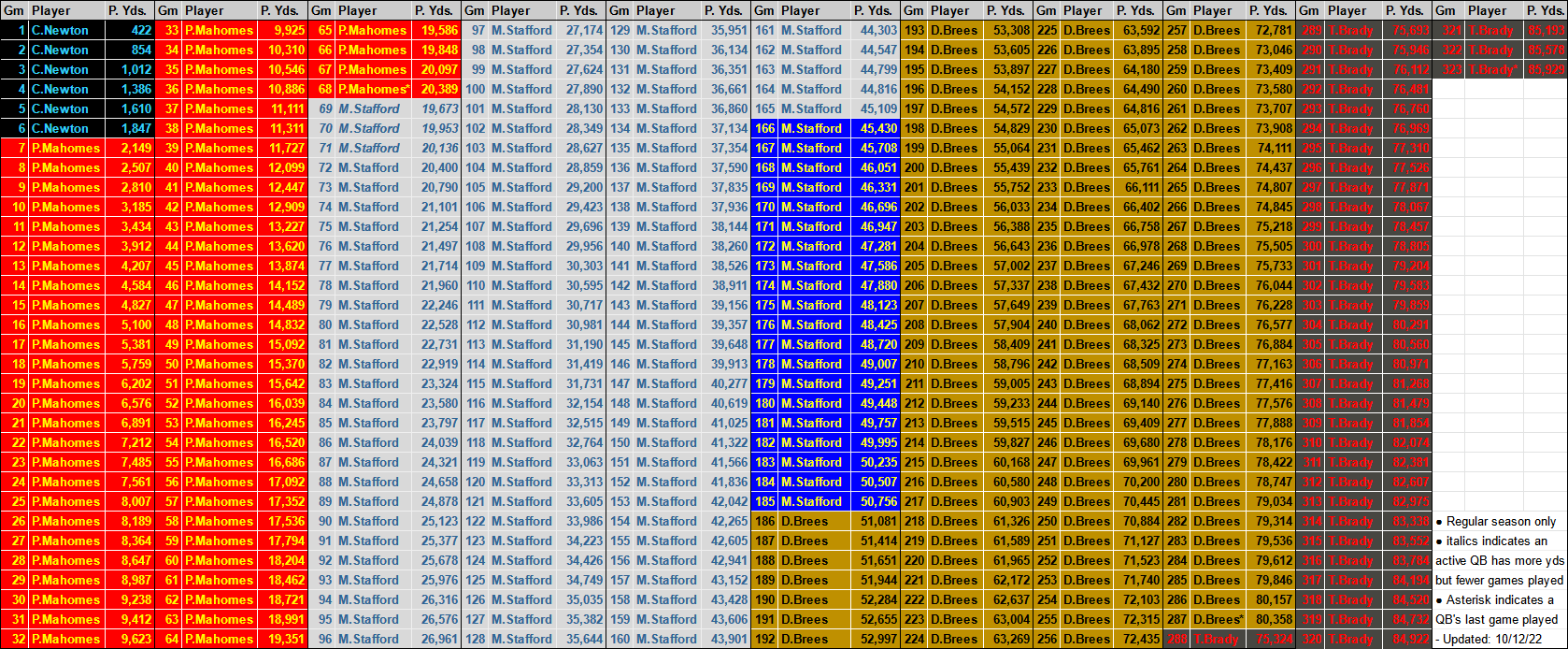
Task: Click the 63,269 yards value
Action: coord(1007,639)
